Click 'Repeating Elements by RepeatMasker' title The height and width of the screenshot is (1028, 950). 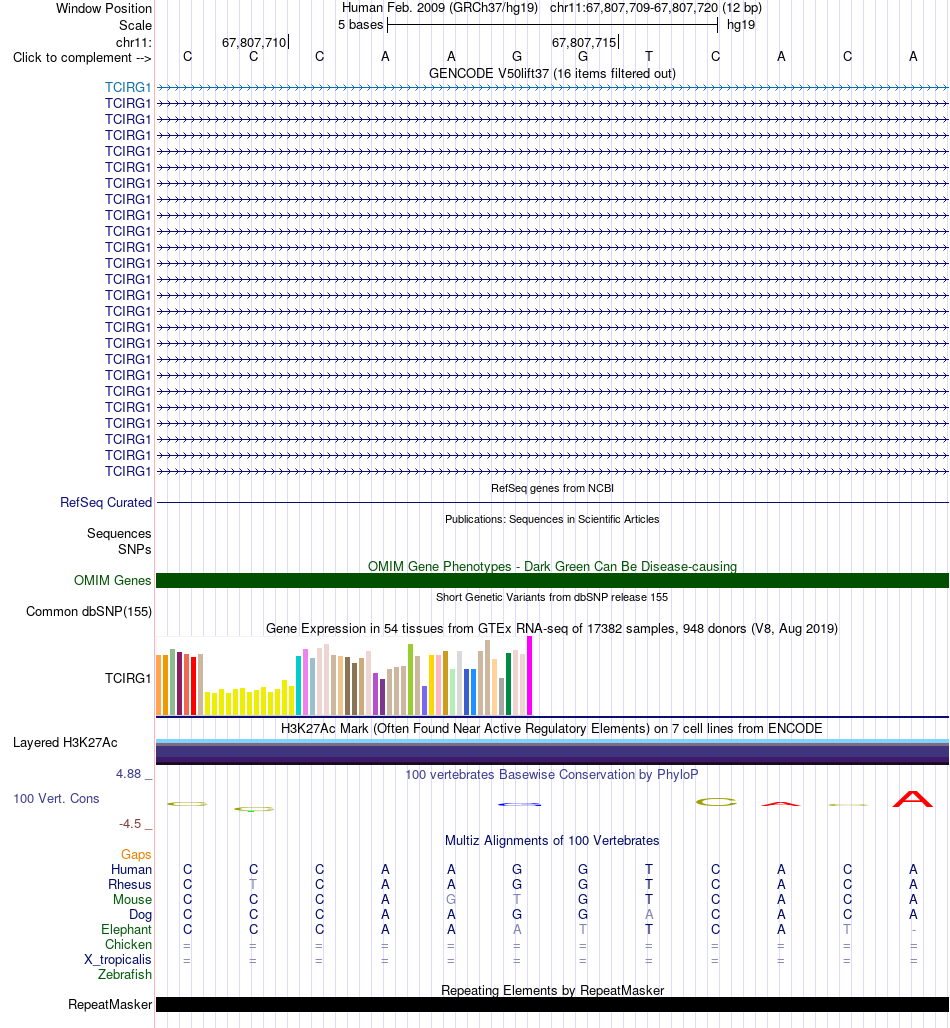(552, 990)
